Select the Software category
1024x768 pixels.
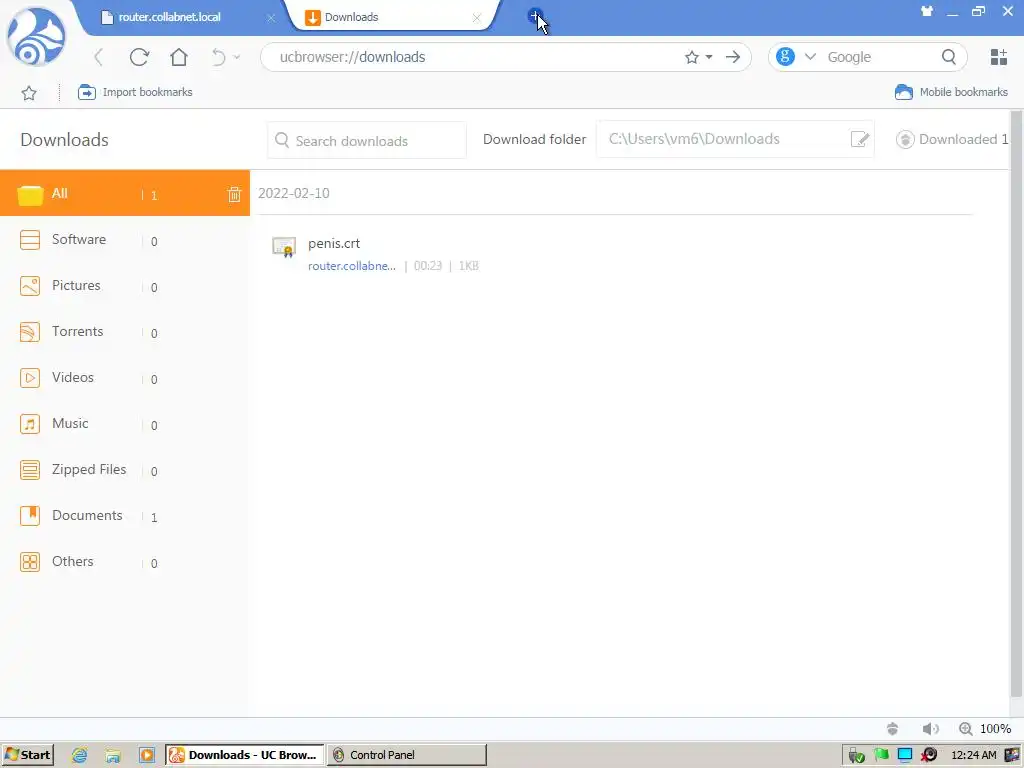[x=125, y=240]
